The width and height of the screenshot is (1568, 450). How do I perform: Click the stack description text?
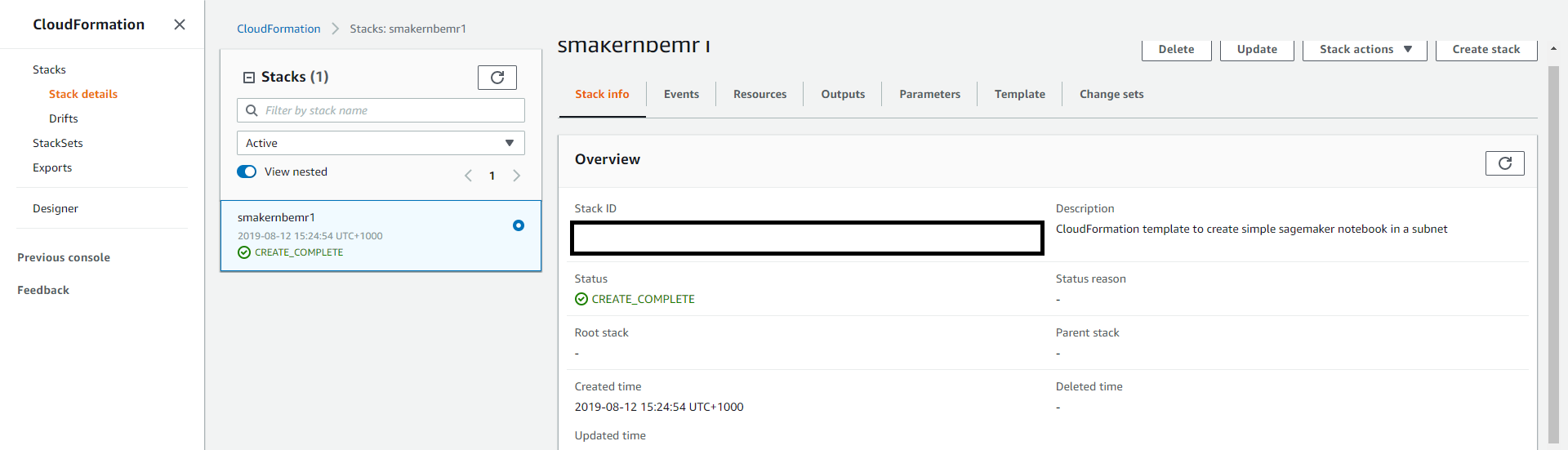pyautogui.click(x=1251, y=229)
